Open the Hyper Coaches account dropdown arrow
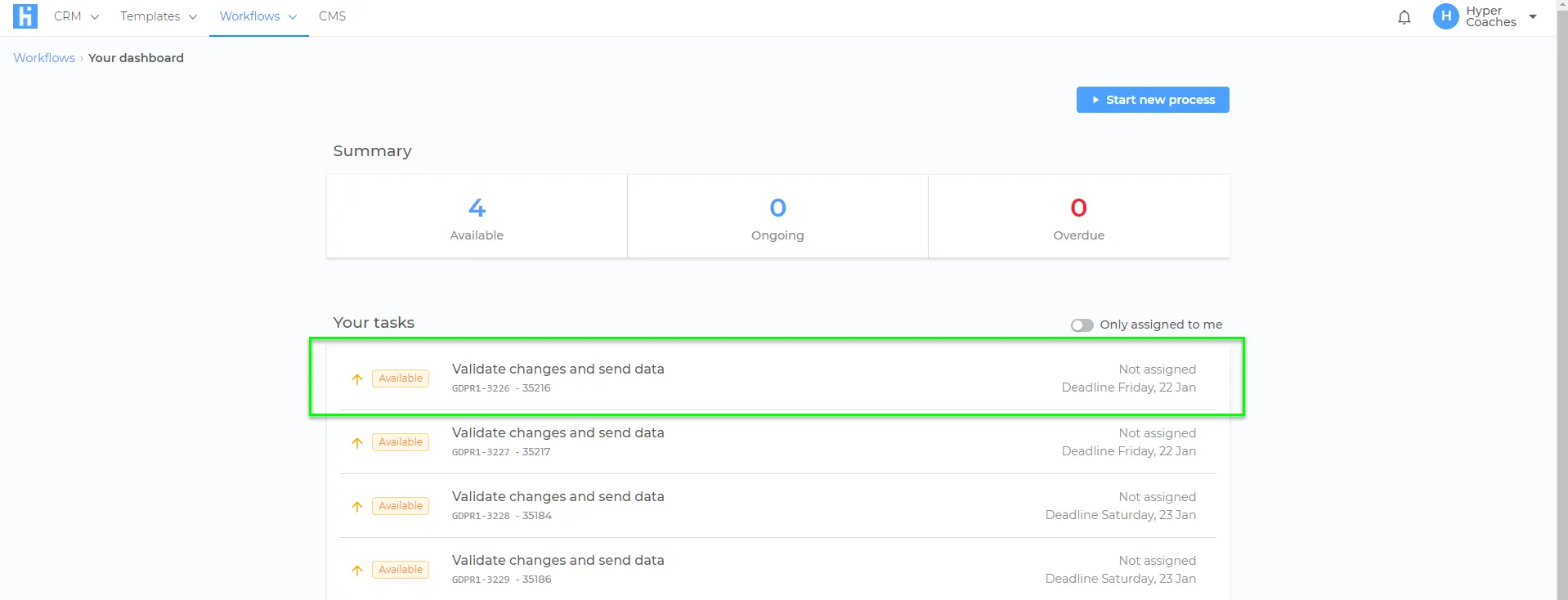Screen dimensions: 1568x600 pyautogui.click(x=1533, y=16)
